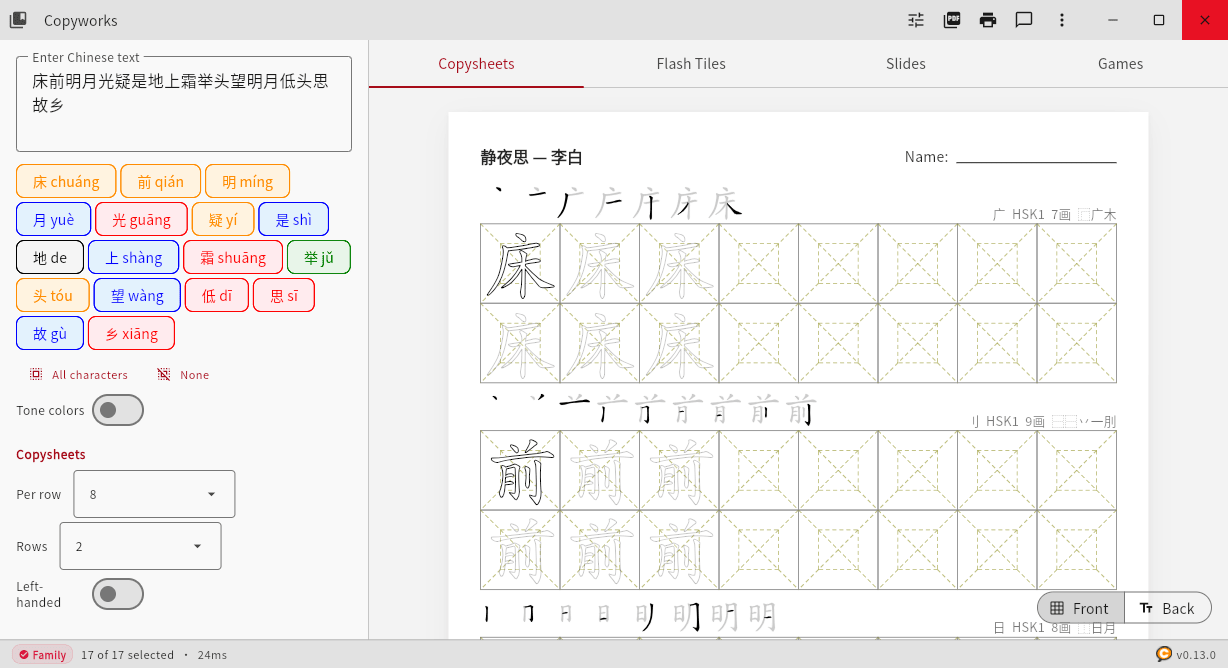Image resolution: width=1228 pixels, height=668 pixels.
Task: Open the settings sliders icon in the titlebar
Action: coord(915,20)
